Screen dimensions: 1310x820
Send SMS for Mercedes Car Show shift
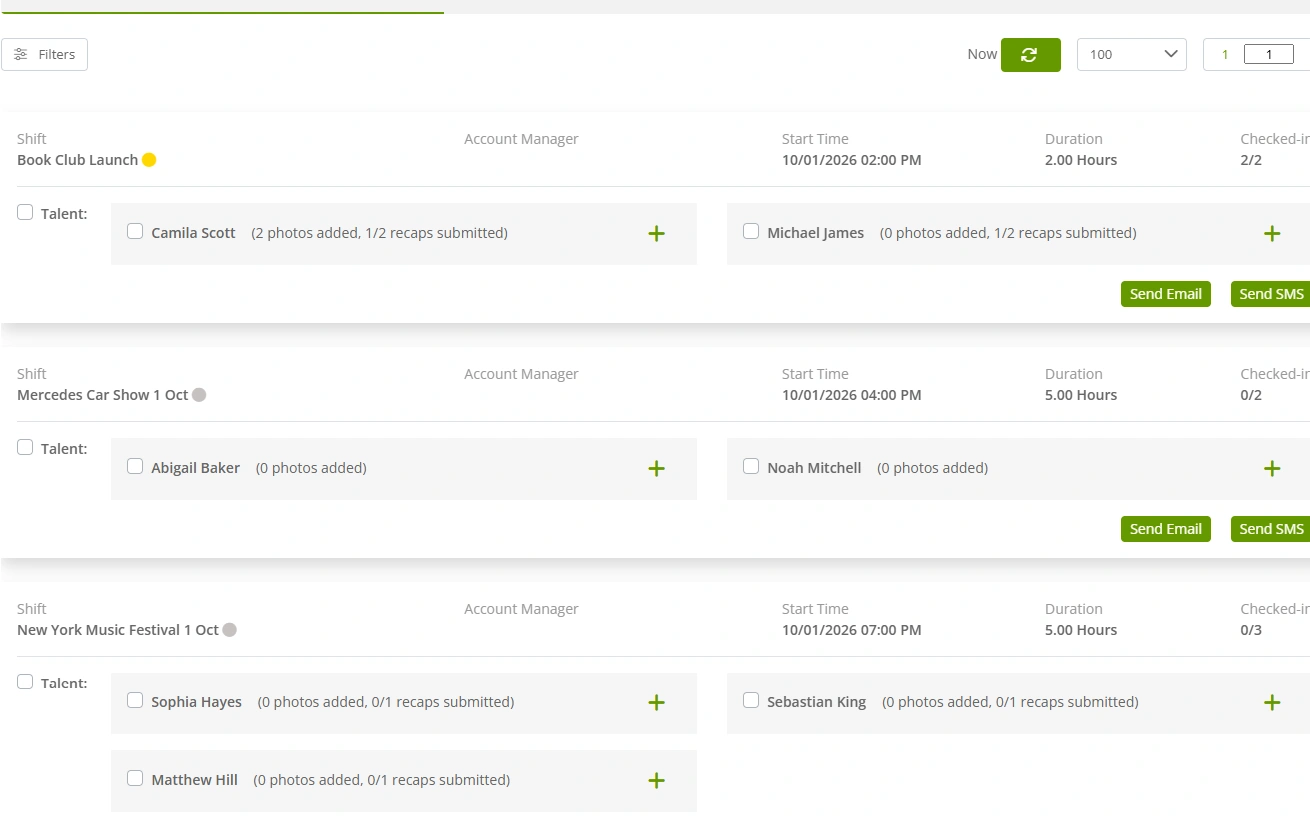tap(1271, 529)
